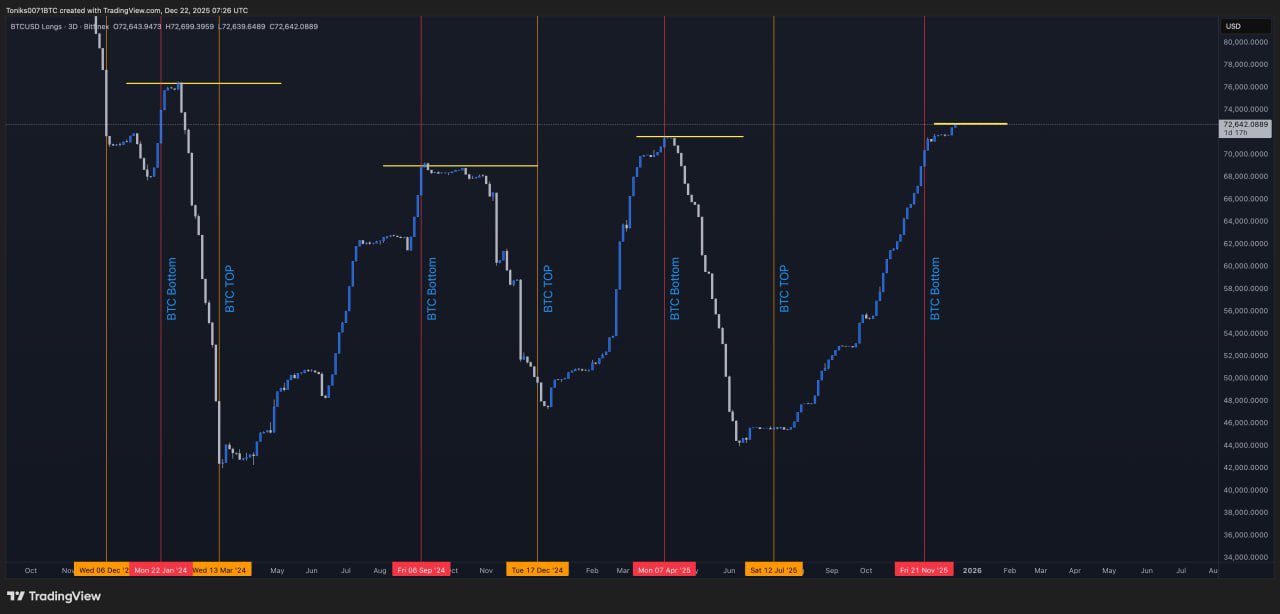Click the Fri 06 Sep '24 date label
This screenshot has height=614, width=1280.
click(420, 570)
